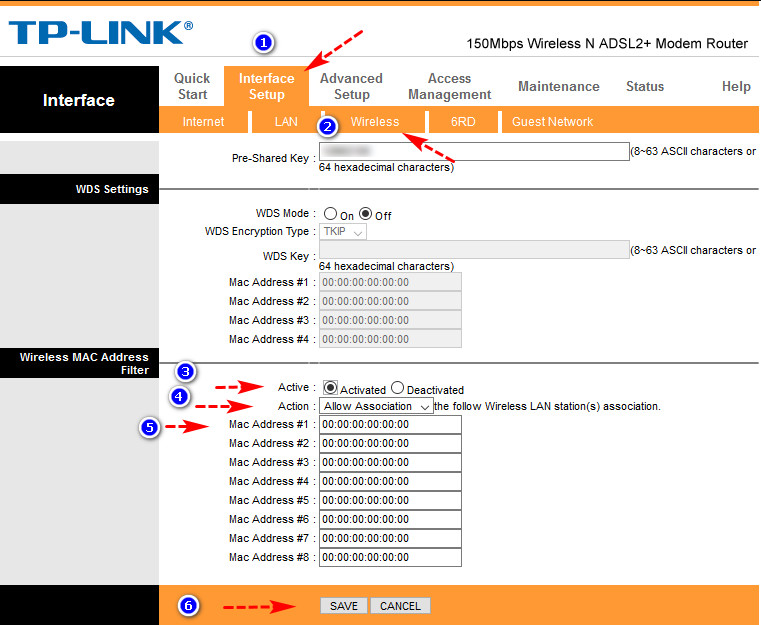
Task: Select the Guest Network sub-tab
Action: (552, 122)
